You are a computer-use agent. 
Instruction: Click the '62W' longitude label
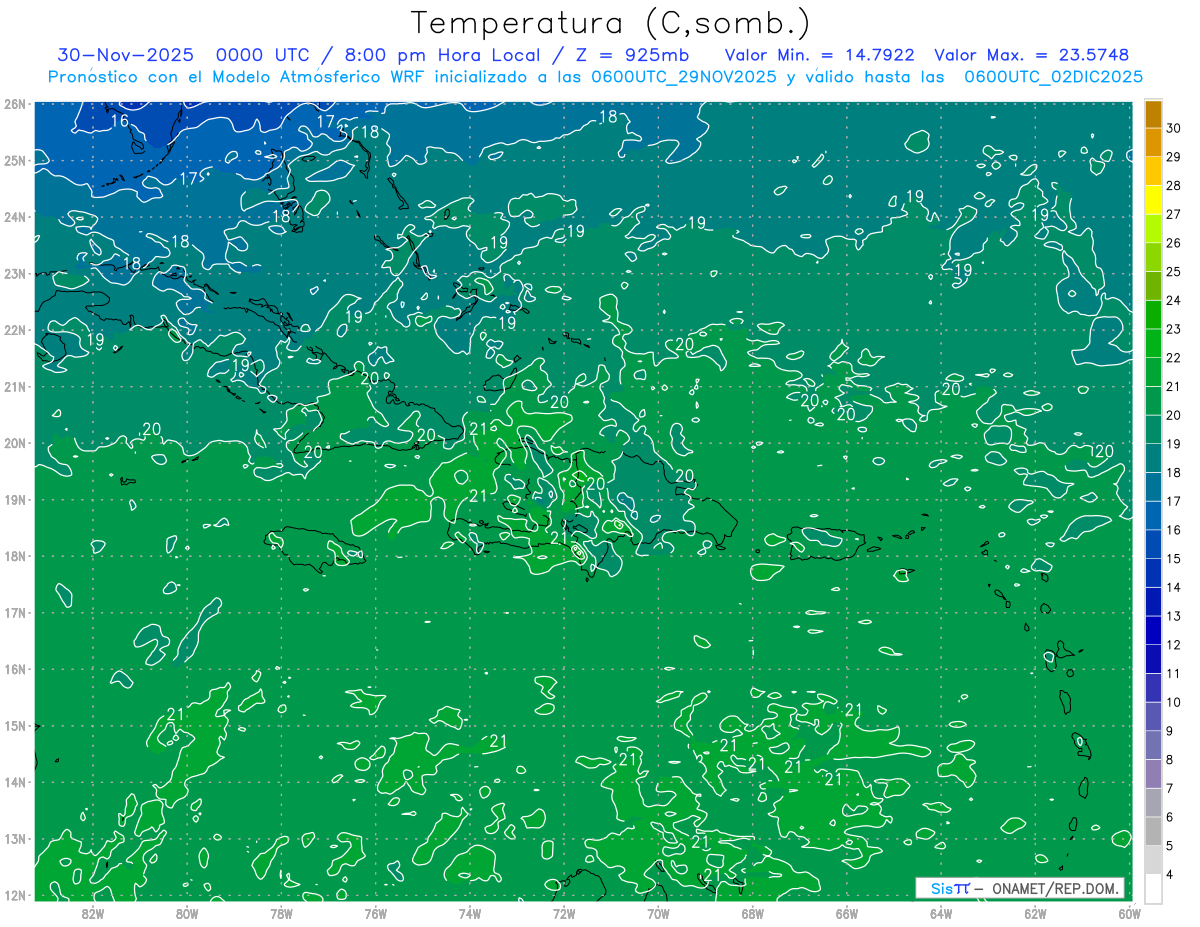(x=1034, y=913)
